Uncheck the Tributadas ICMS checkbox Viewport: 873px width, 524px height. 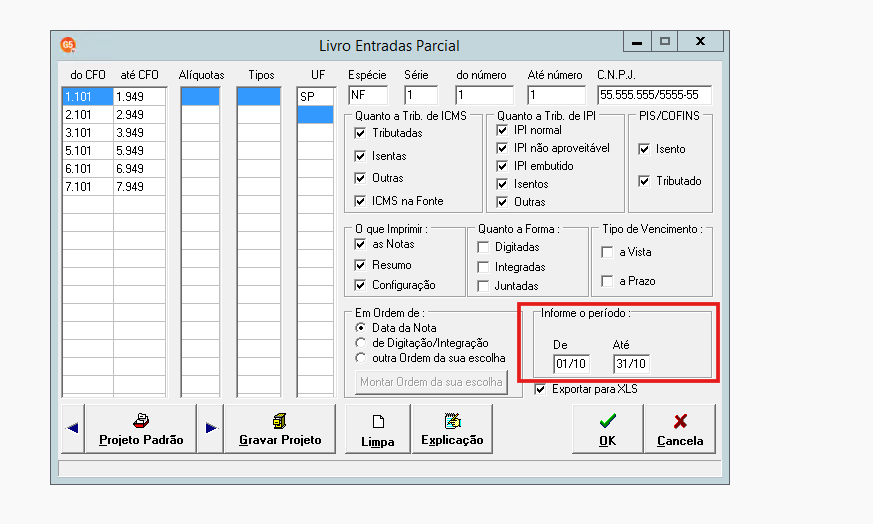pyautogui.click(x=360, y=133)
